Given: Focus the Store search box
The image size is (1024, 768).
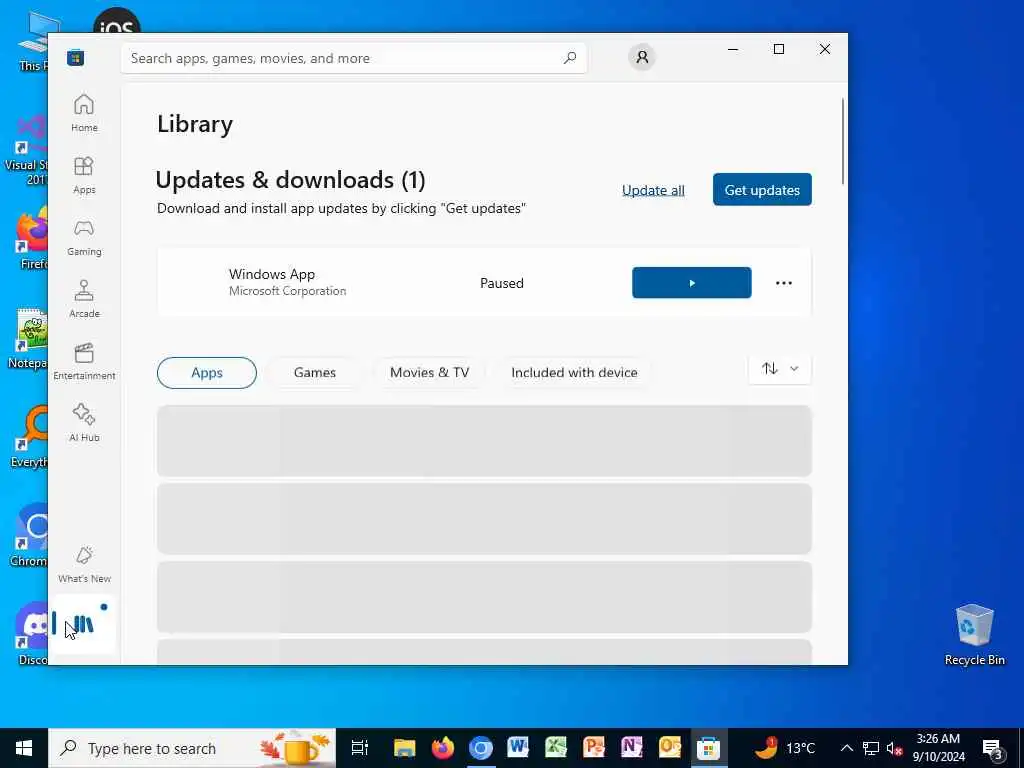Looking at the screenshot, I should coord(353,58).
